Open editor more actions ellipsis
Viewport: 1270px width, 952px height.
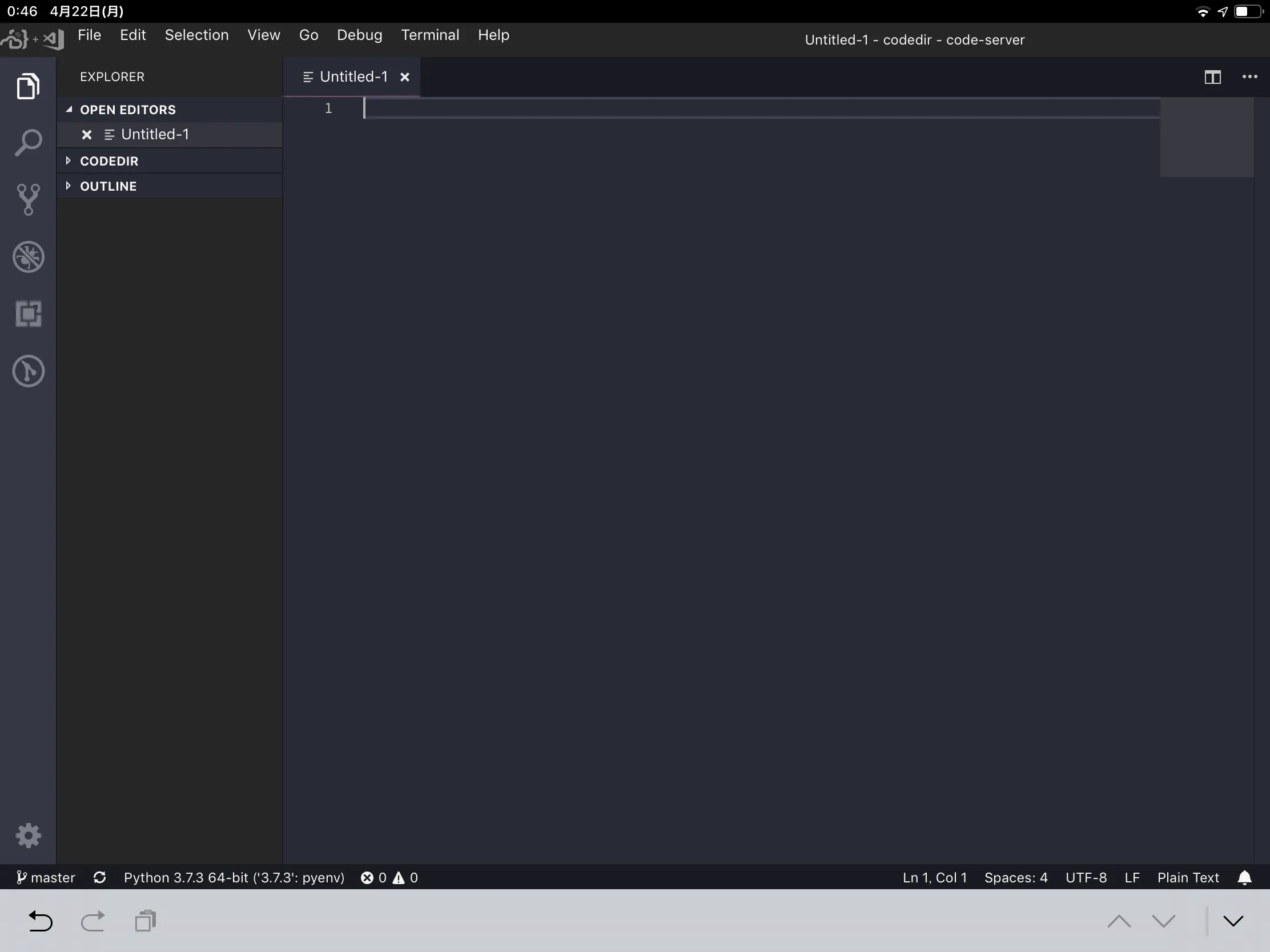click(x=1249, y=77)
